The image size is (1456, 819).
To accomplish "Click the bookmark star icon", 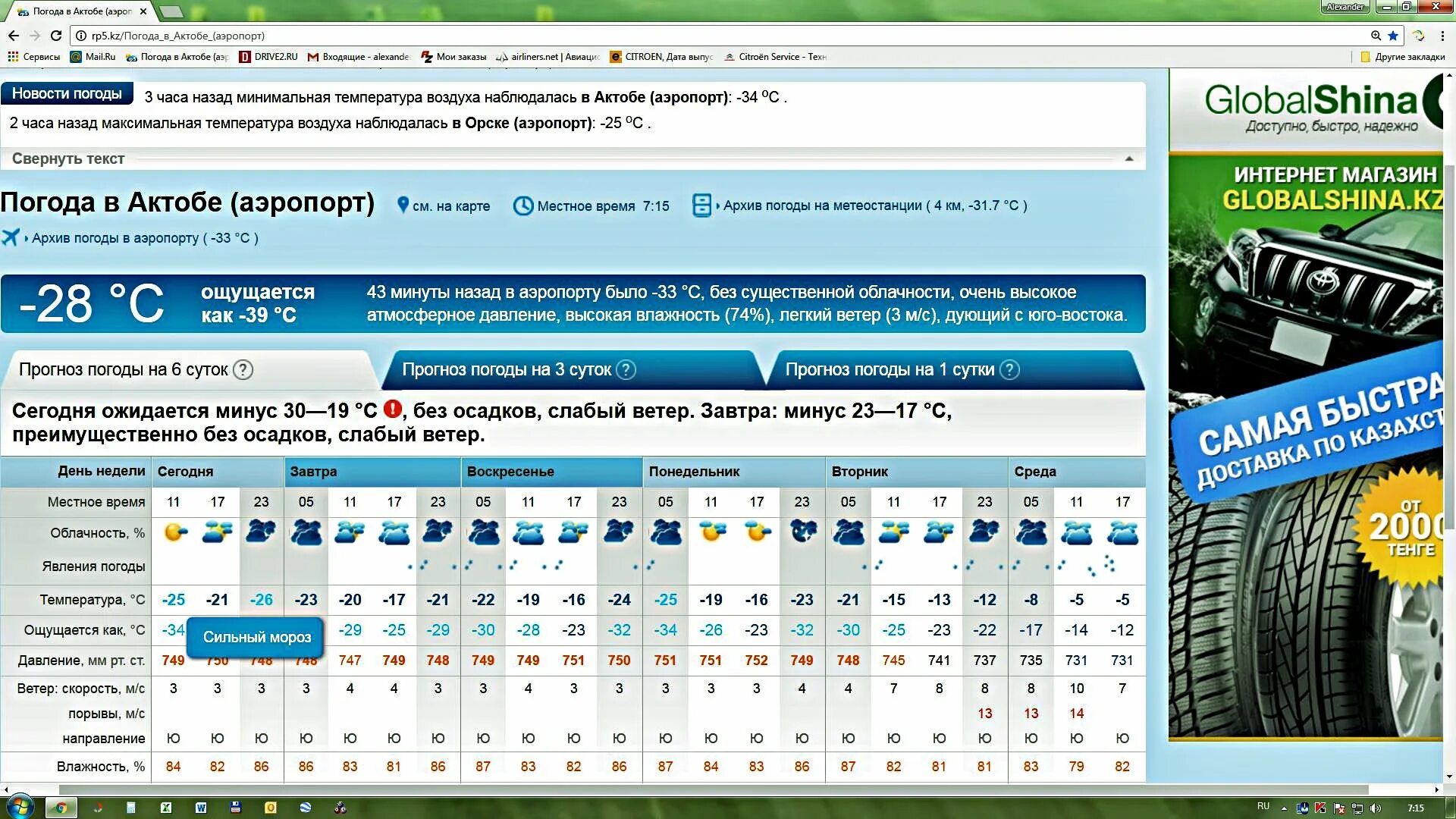I will (1393, 36).
